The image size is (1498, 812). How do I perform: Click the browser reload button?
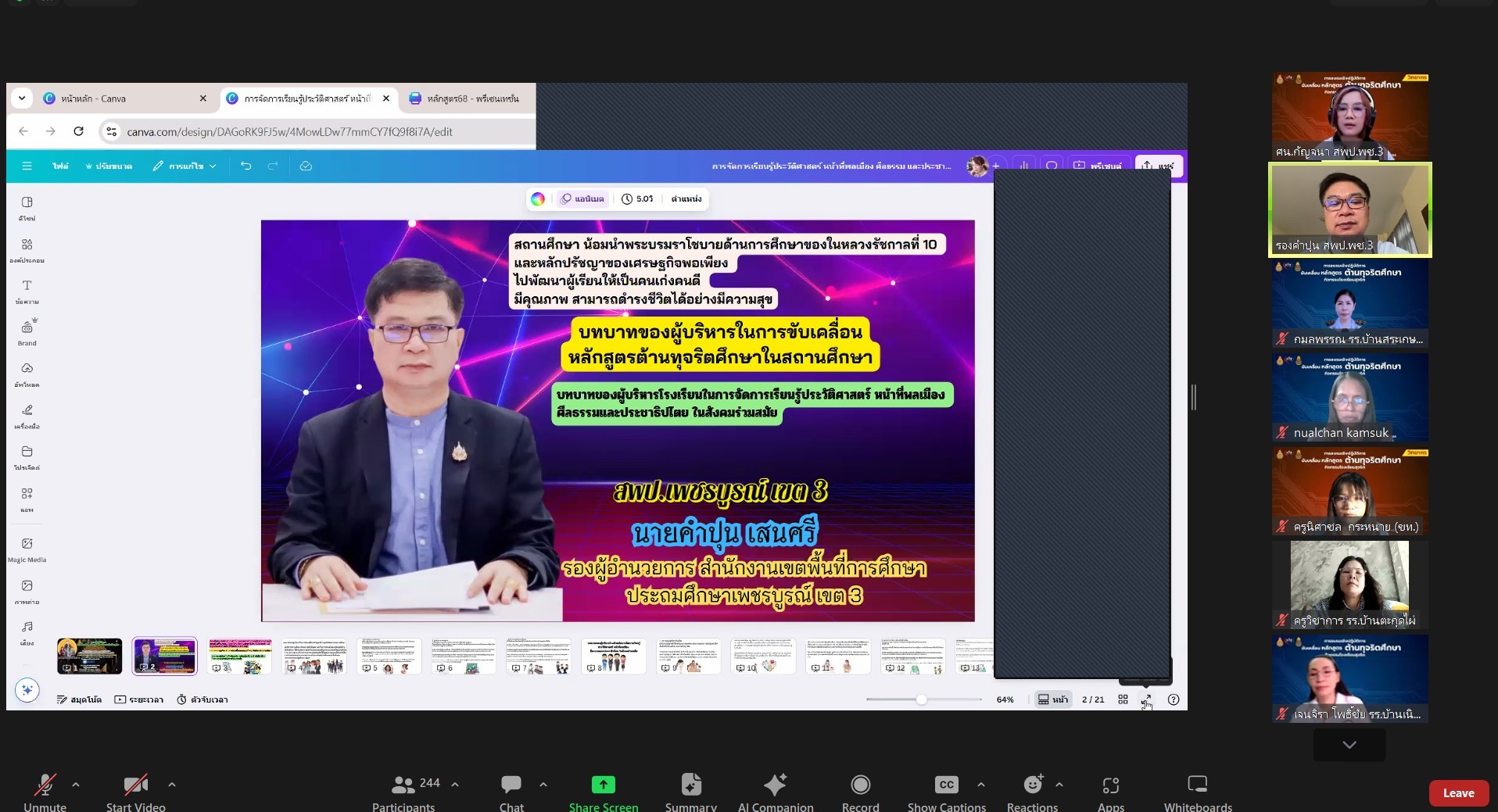click(x=78, y=131)
